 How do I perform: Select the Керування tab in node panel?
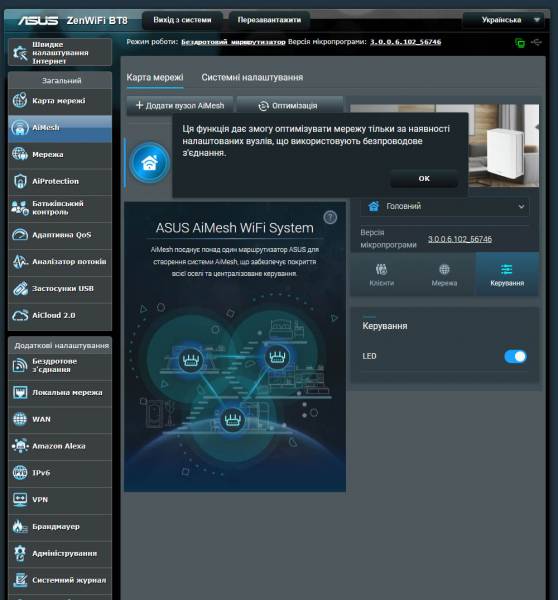pos(507,275)
